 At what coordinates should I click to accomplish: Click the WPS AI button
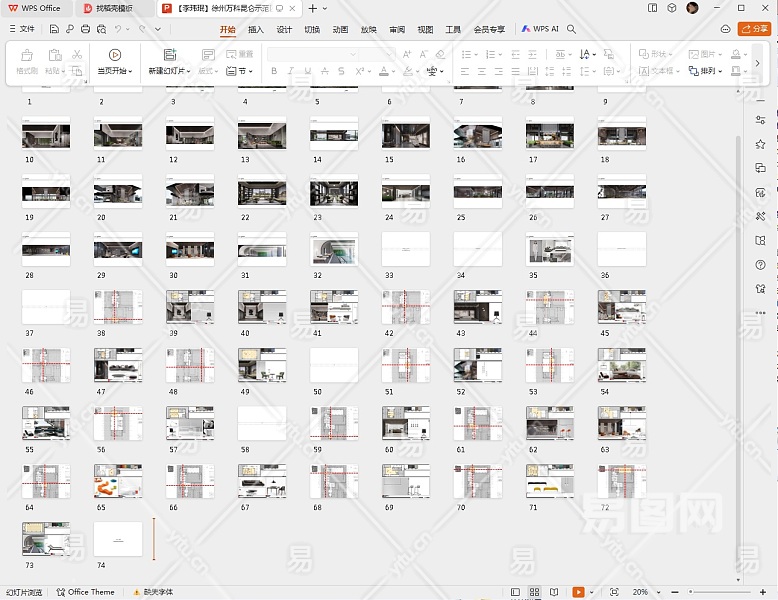[541, 29]
